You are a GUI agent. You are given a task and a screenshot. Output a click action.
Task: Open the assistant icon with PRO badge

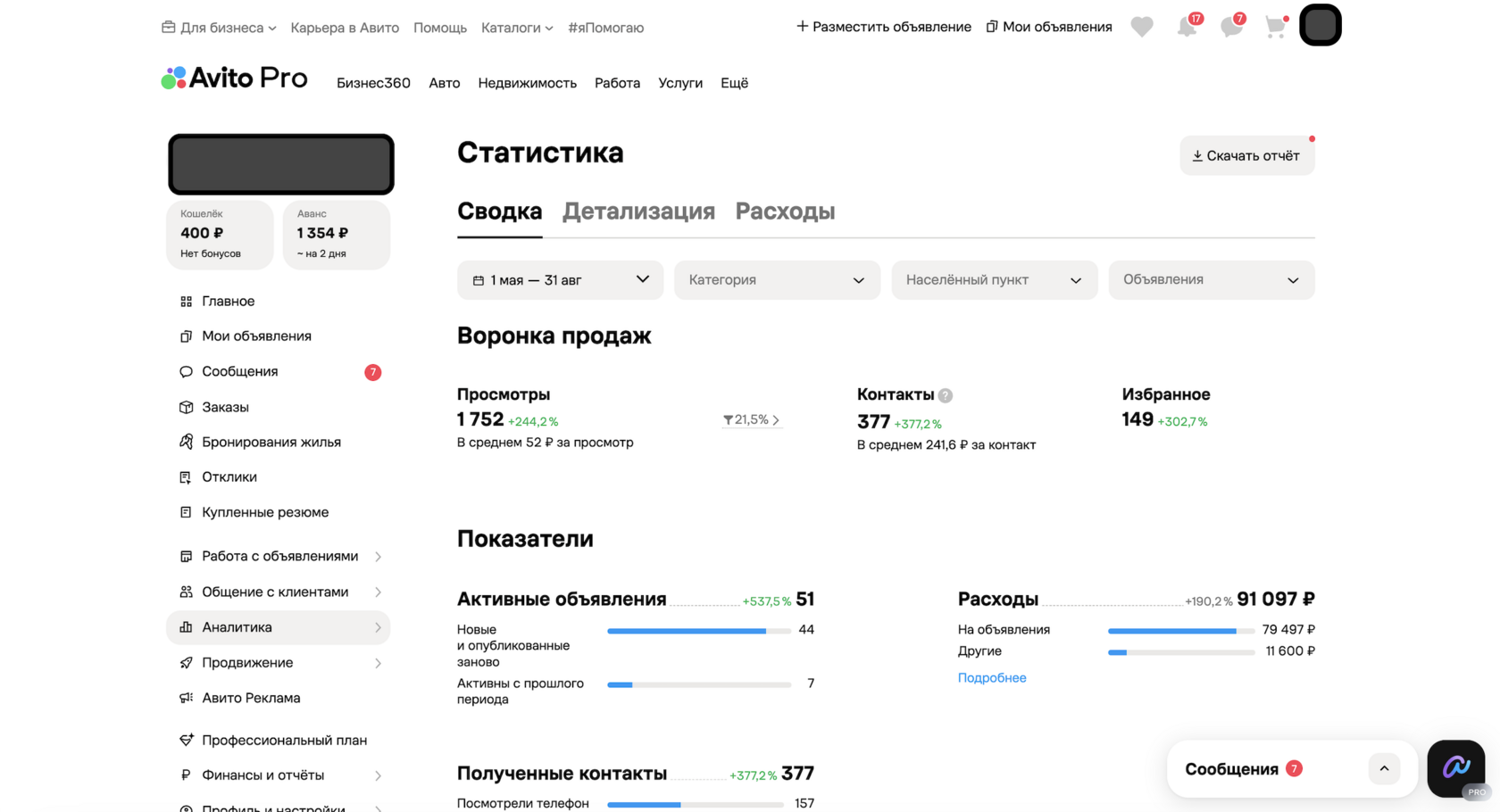tap(1456, 768)
